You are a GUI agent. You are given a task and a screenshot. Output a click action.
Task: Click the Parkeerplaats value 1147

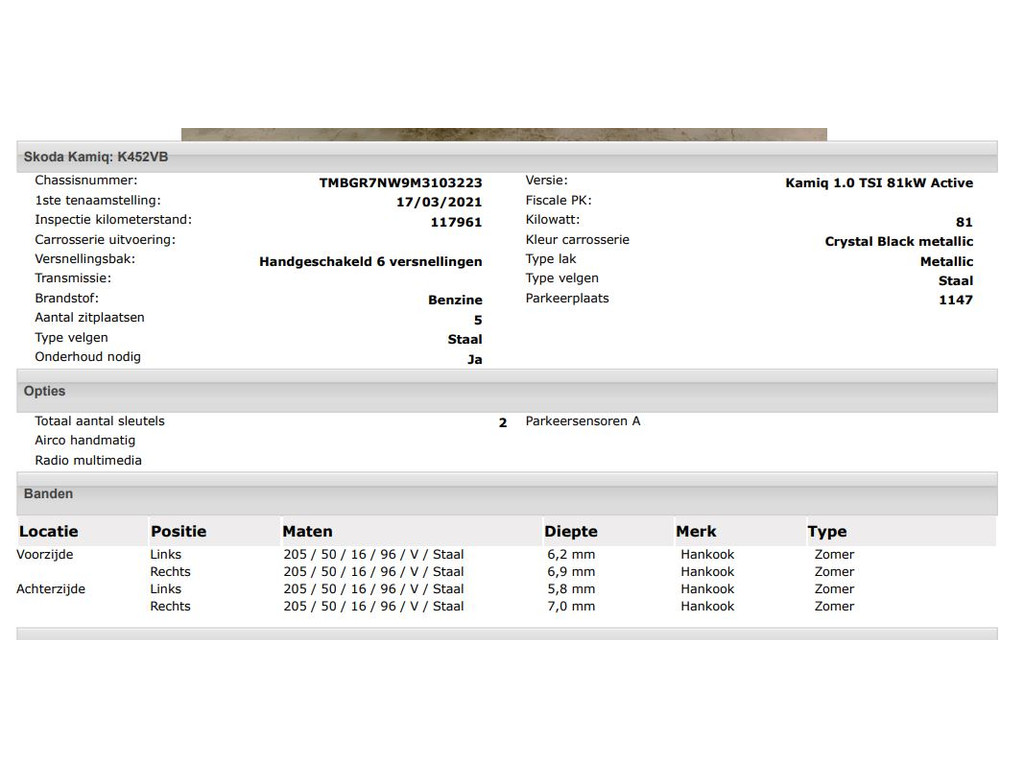point(955,300)
